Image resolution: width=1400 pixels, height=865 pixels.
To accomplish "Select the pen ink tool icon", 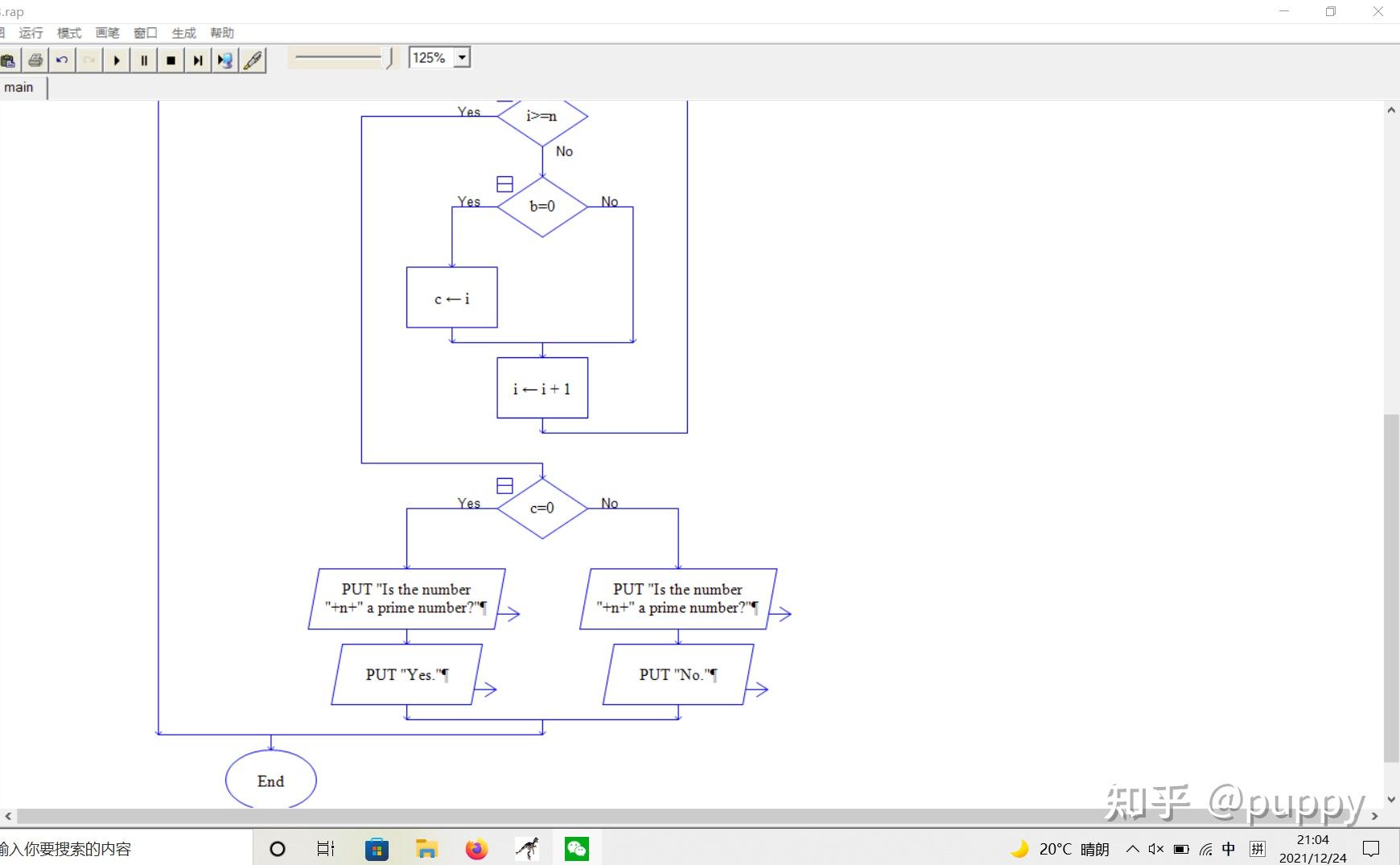I will [253, 60].
